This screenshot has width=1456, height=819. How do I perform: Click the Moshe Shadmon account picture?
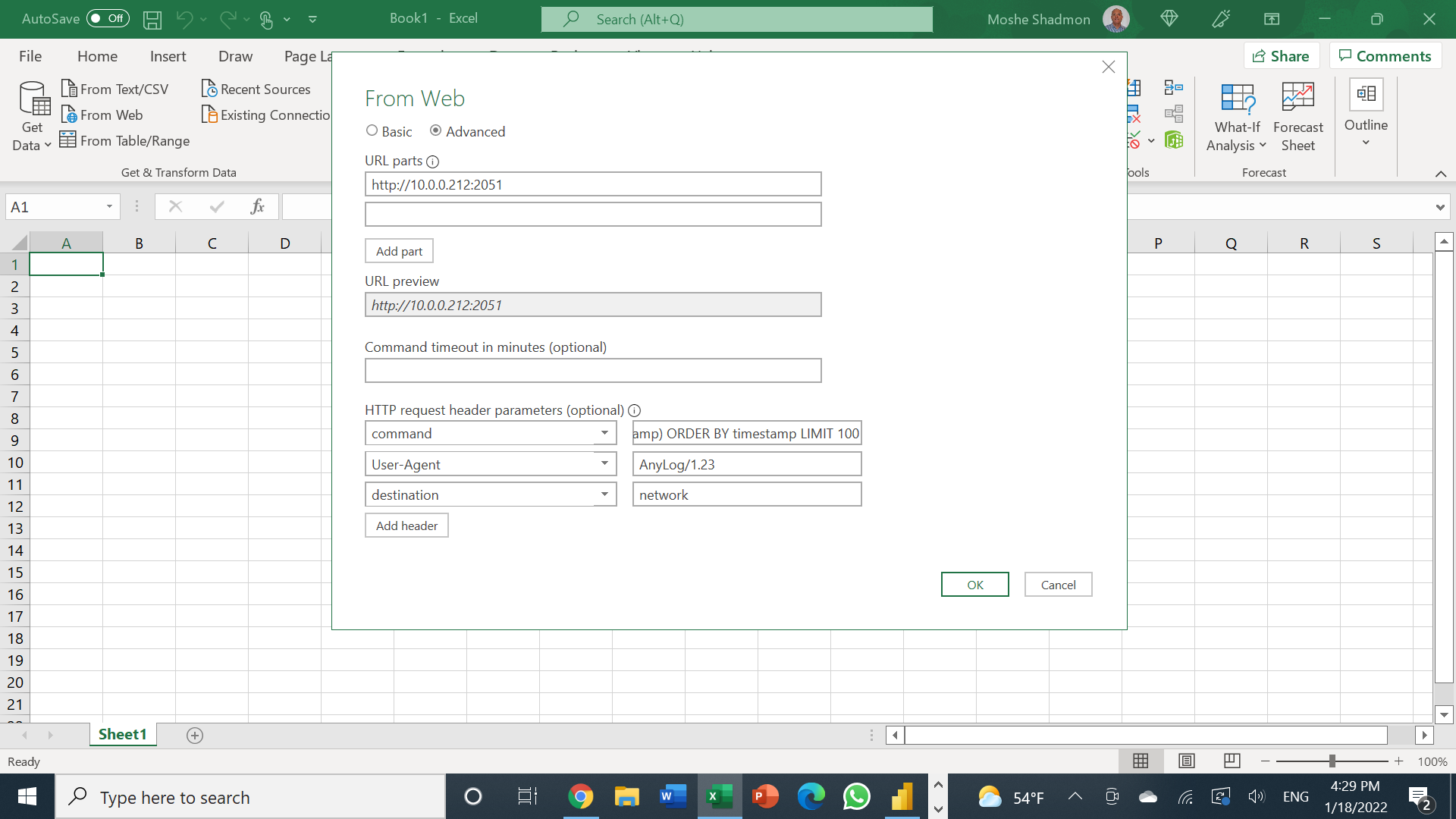pyautogui.click(x=1116, y=19)
